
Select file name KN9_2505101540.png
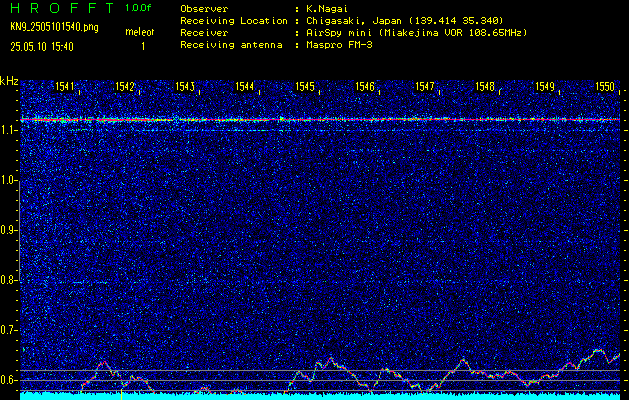click(54, 27)
